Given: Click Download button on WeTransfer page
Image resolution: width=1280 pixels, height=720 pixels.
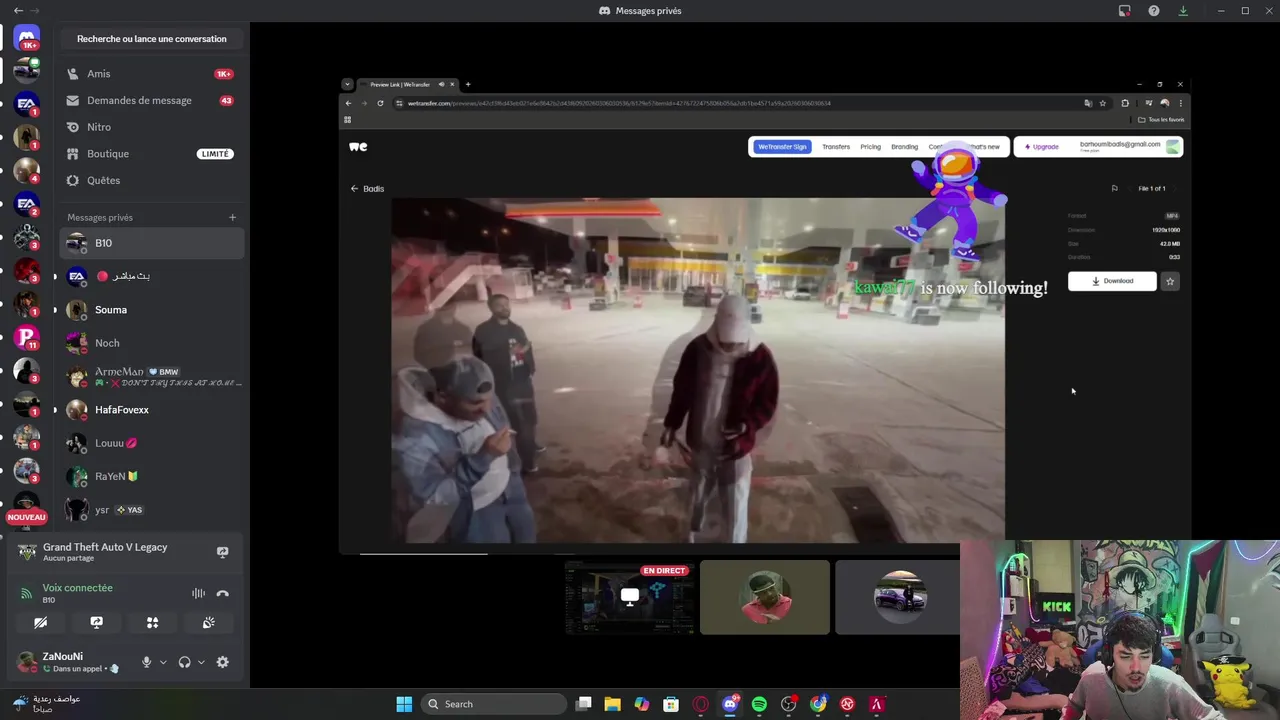Looking at the screenshot, I should pyautogui.click(x=1112, y=281).
